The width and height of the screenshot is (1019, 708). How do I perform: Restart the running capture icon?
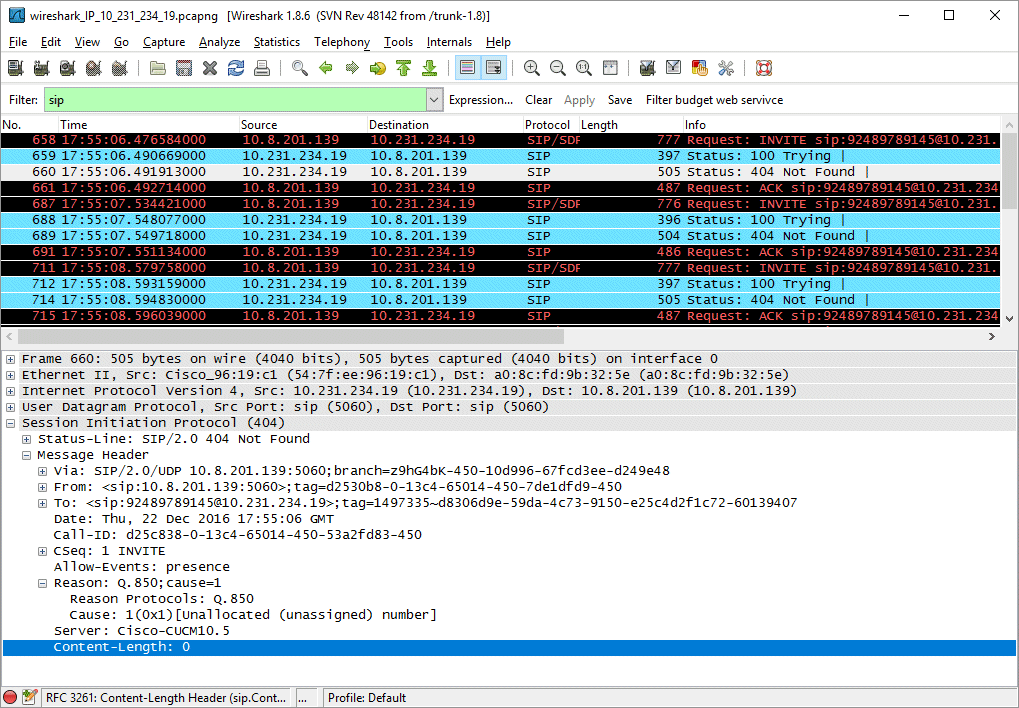pos(120,68)
